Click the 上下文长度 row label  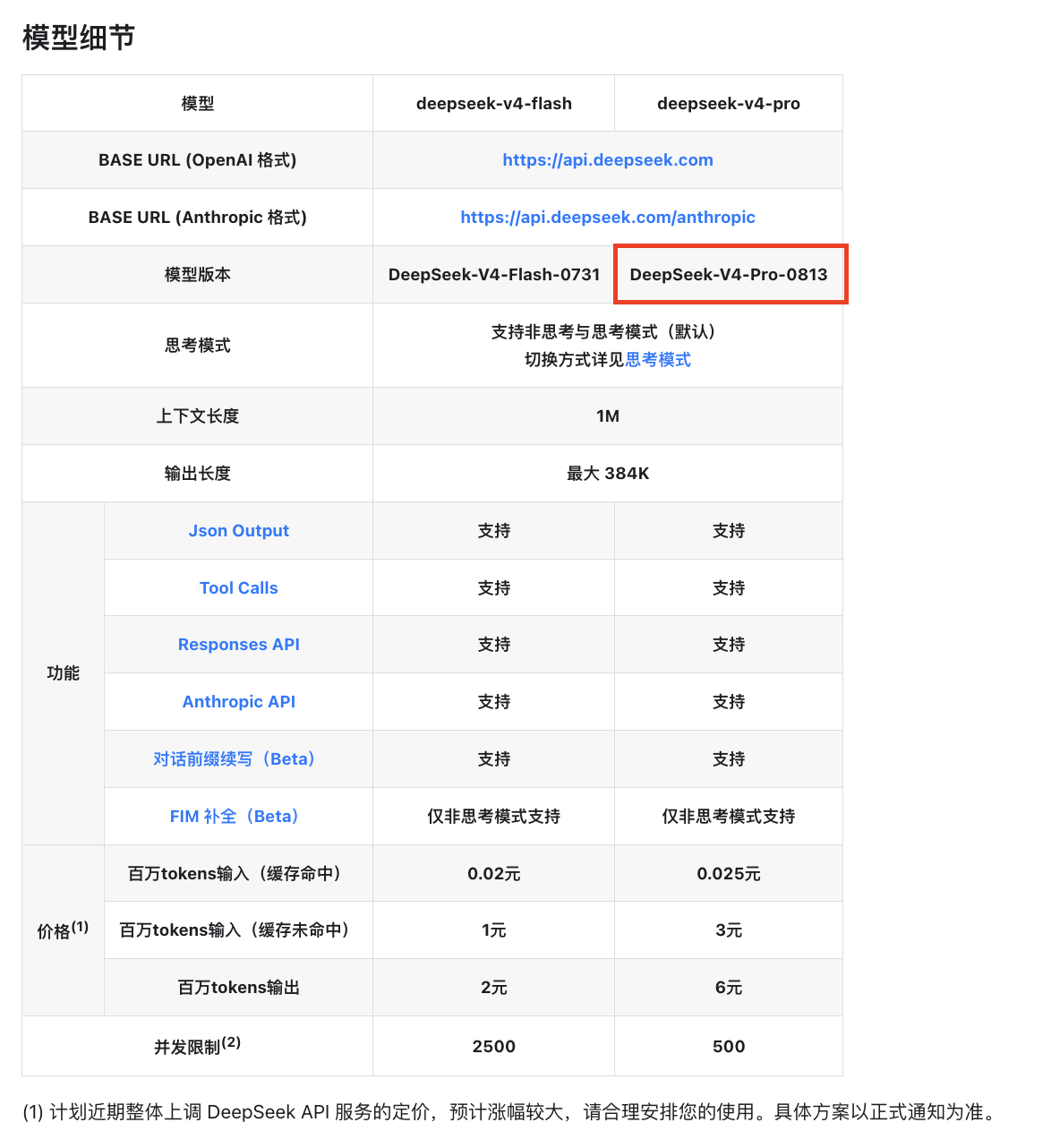(198, 416)
